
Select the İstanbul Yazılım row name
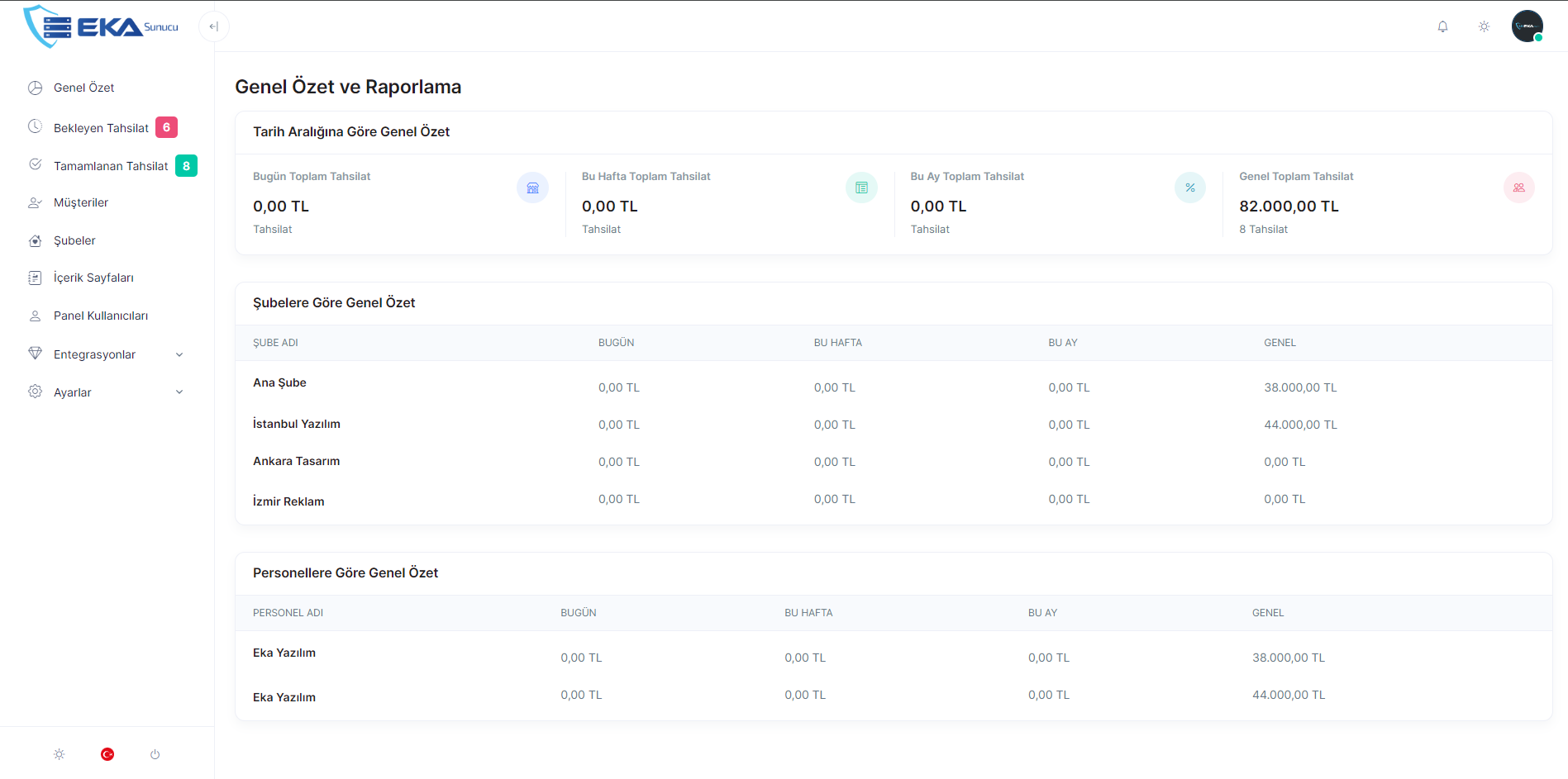pos(296,424)
